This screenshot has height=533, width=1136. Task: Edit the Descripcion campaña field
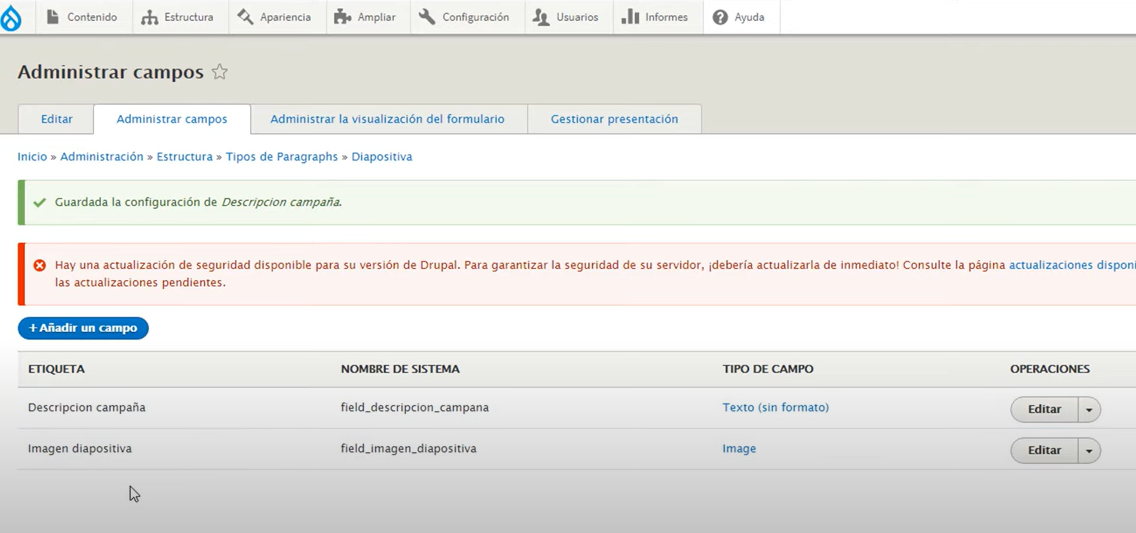click(x=1044, y=409)
